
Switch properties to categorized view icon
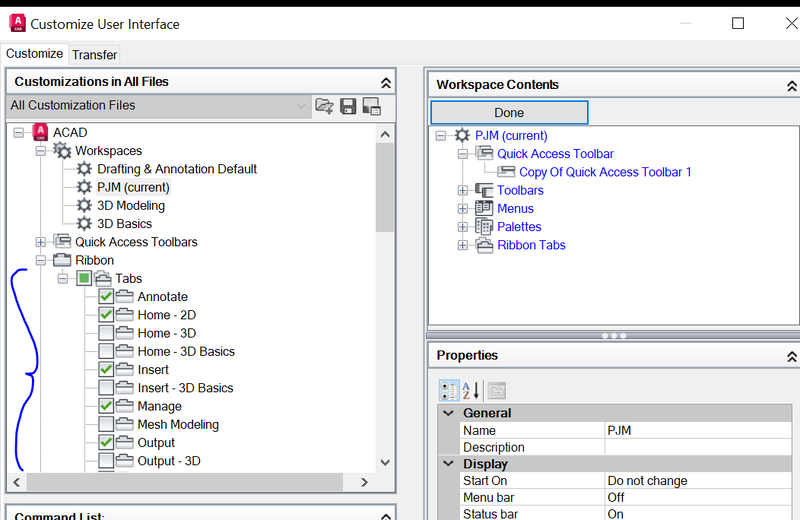point(449,391)
